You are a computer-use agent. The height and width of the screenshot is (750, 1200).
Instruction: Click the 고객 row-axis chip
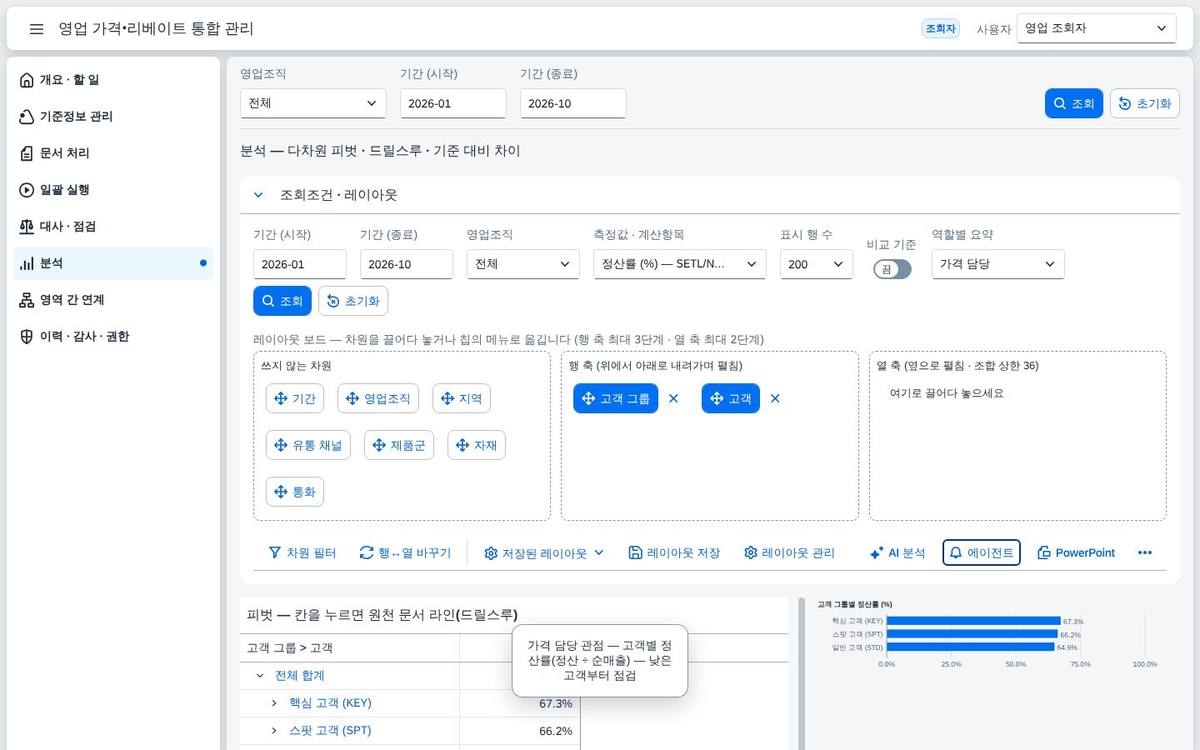coord(731,398)
